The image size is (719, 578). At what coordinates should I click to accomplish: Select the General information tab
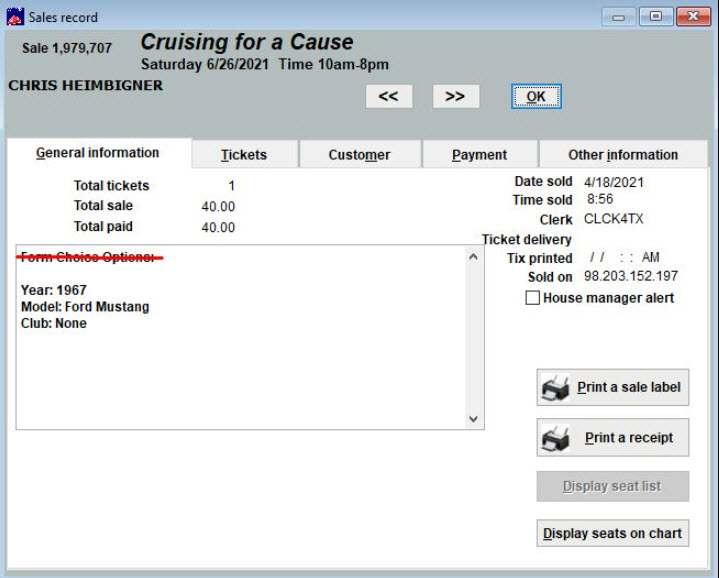[98, 153]
